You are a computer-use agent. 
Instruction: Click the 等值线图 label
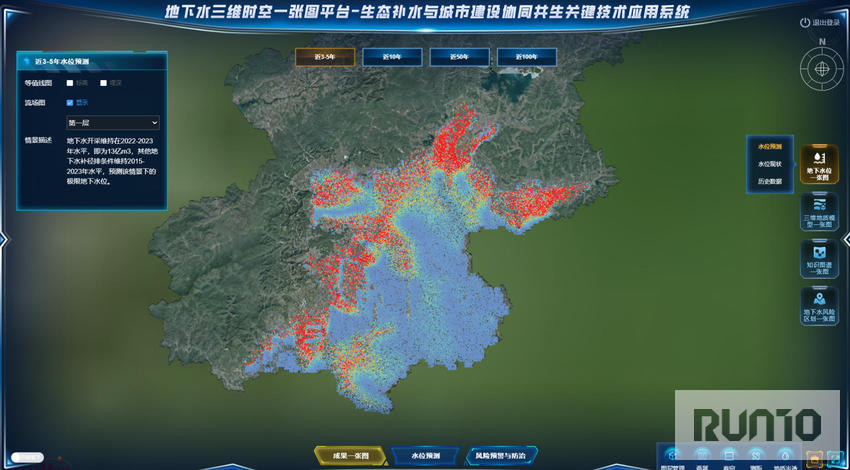(x=38, y=83)
